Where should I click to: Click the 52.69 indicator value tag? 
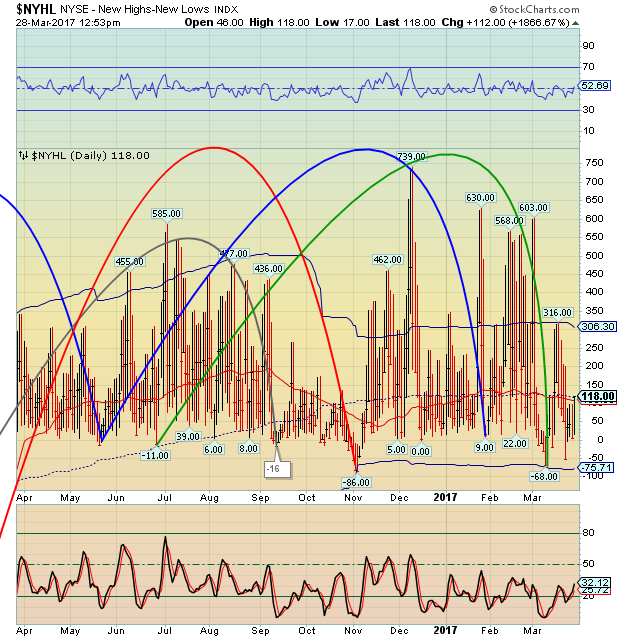click(597, 87)
